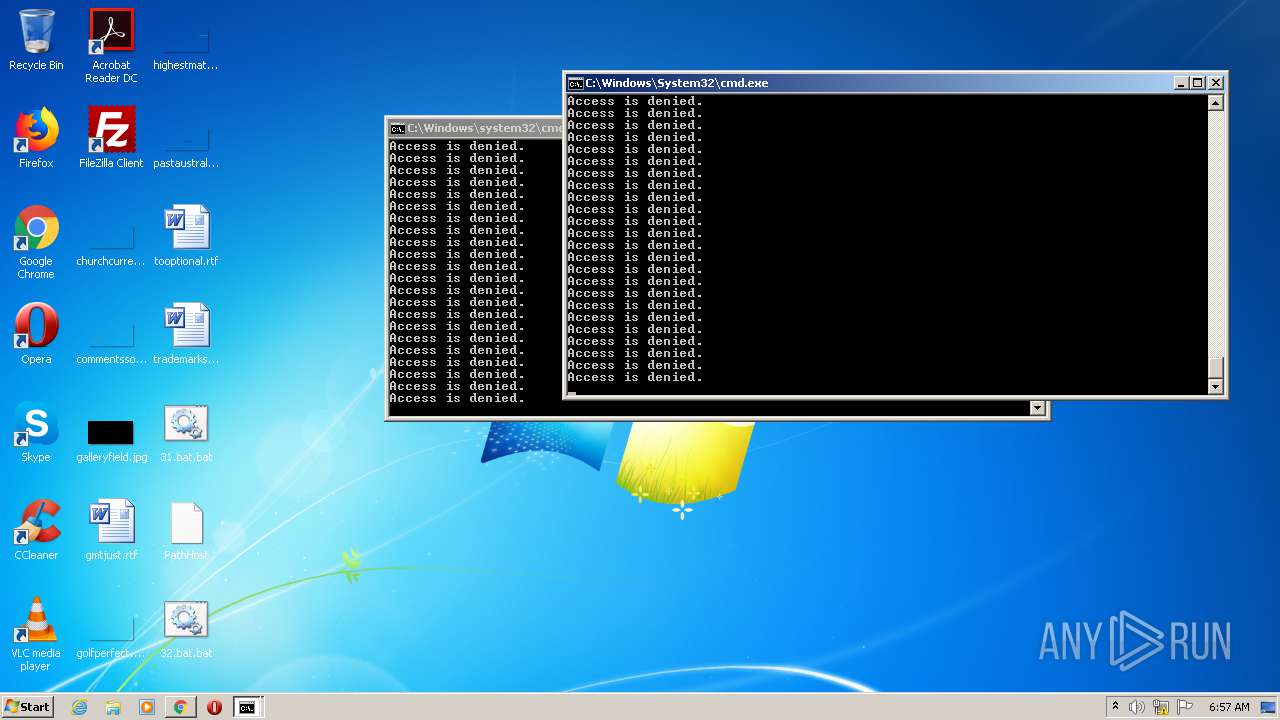The image size is (1280, 720).
Task: Show hidden system tray icons
Action: [x=1115, y=707]
